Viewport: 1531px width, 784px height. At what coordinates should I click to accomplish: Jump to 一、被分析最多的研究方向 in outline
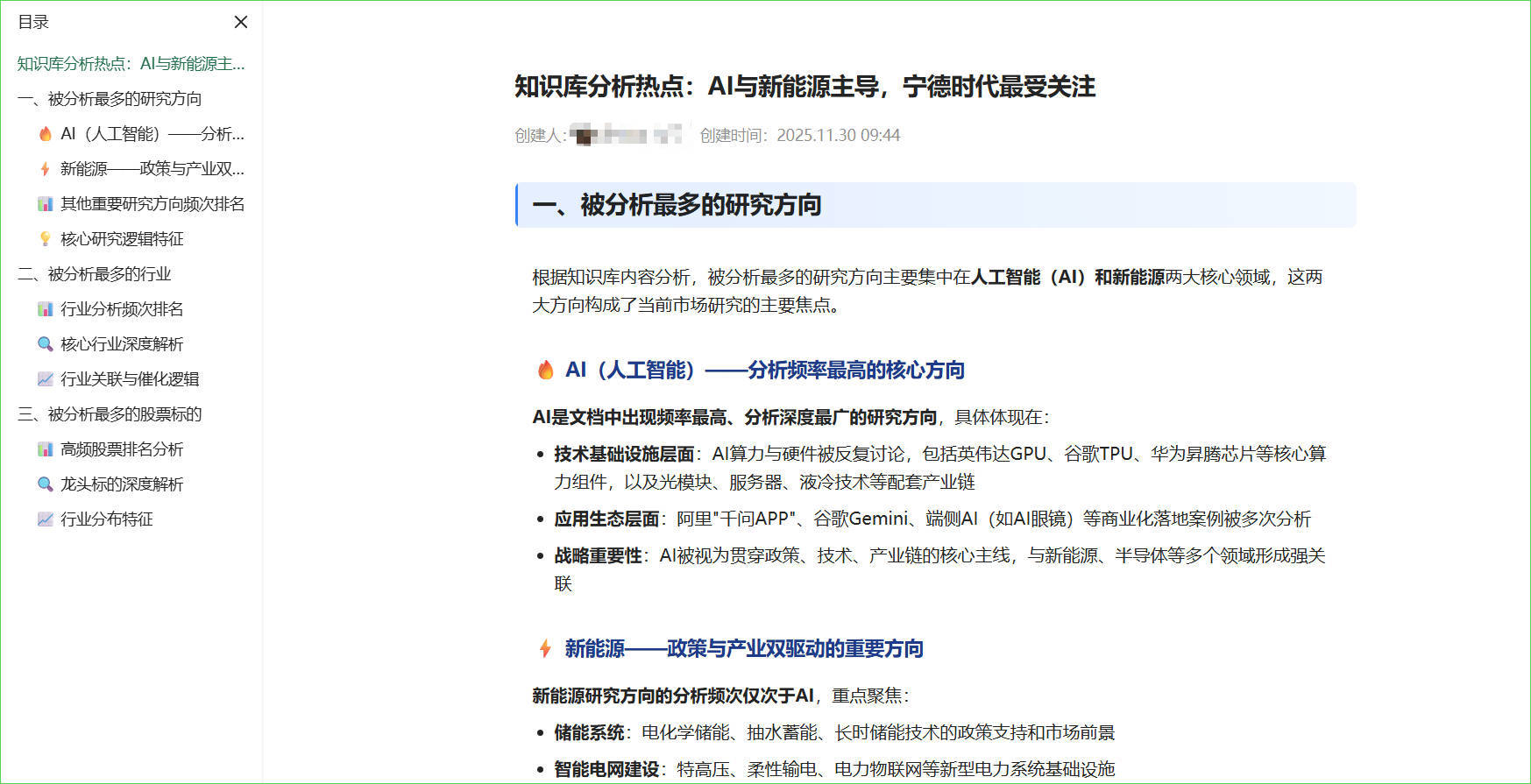click(110, 99)
